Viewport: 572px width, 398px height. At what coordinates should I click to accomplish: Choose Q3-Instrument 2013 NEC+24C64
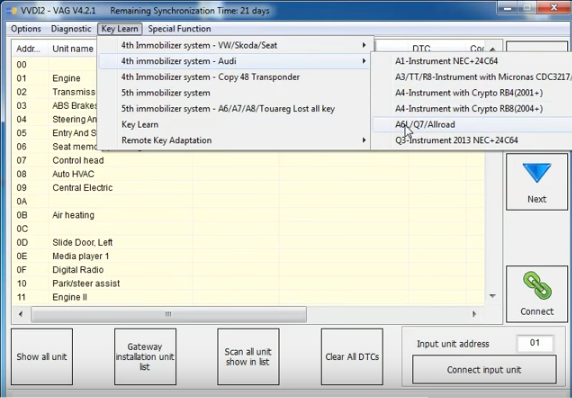point(472,140)
